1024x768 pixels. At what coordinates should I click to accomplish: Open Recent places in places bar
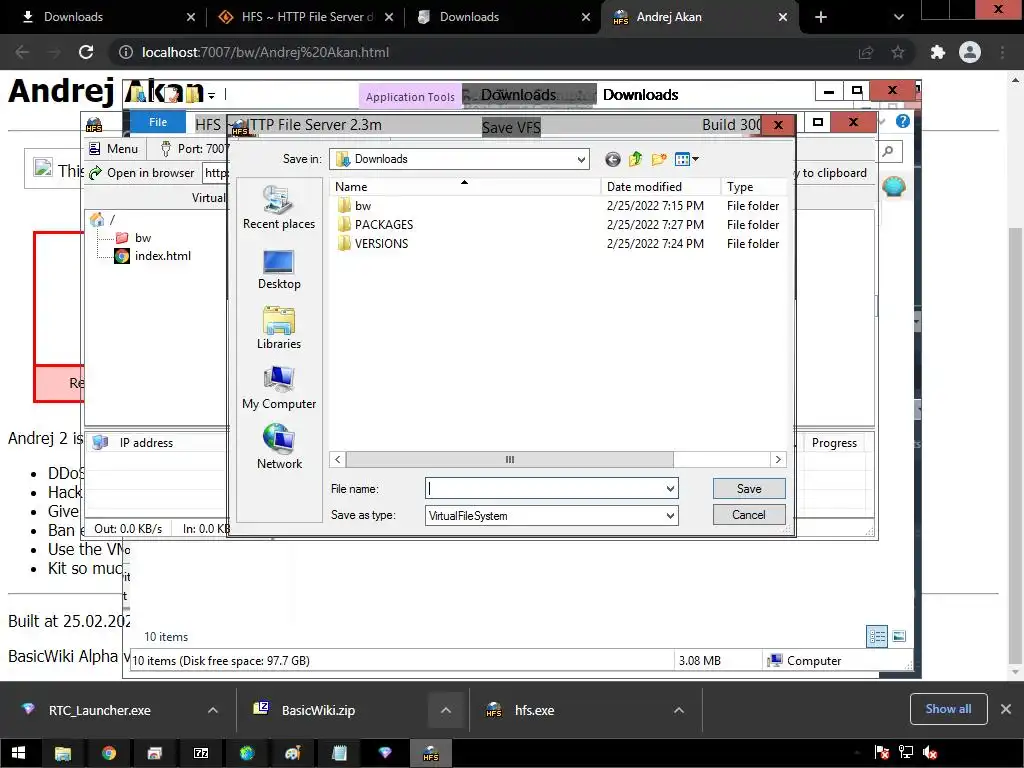pyautogui.click(x=279, y=208)
